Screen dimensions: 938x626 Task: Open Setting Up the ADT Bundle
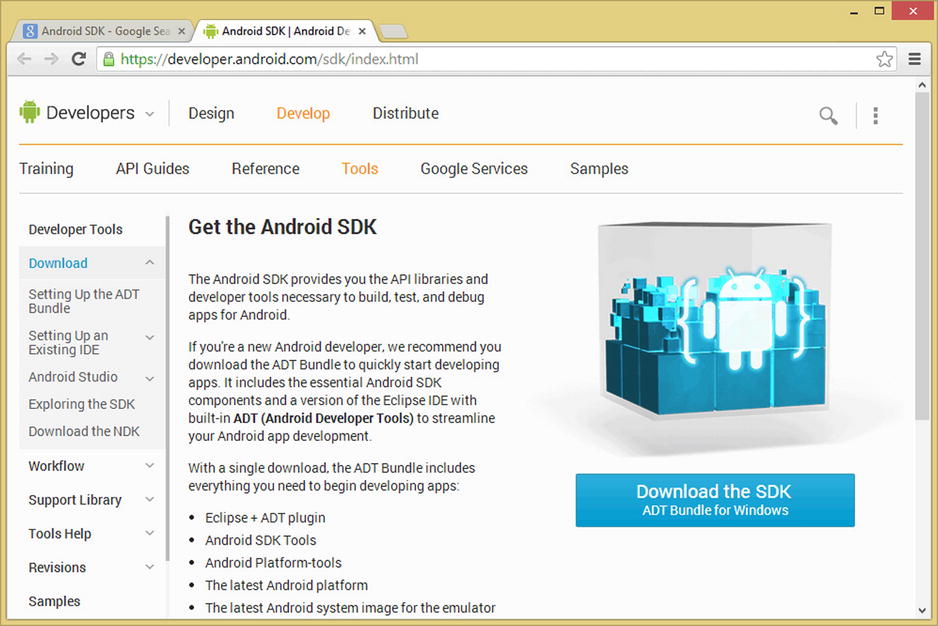point(84,301)
